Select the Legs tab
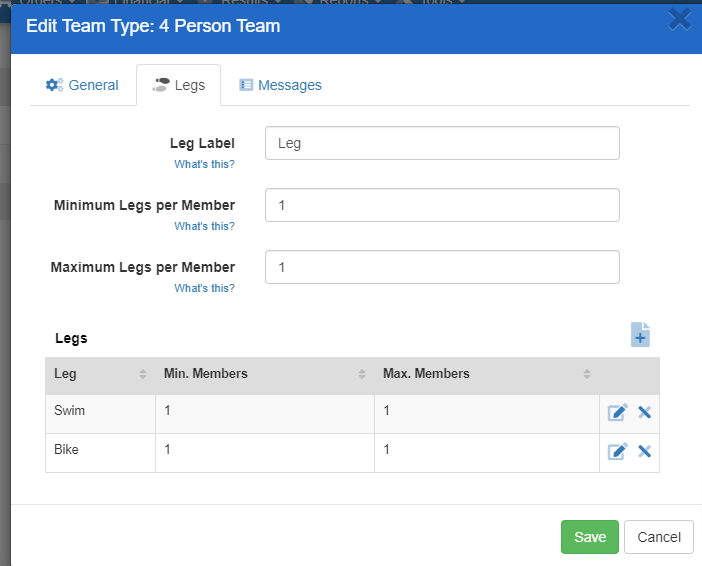The width and height of the screenshot is (702, 566). pos(178,85)
